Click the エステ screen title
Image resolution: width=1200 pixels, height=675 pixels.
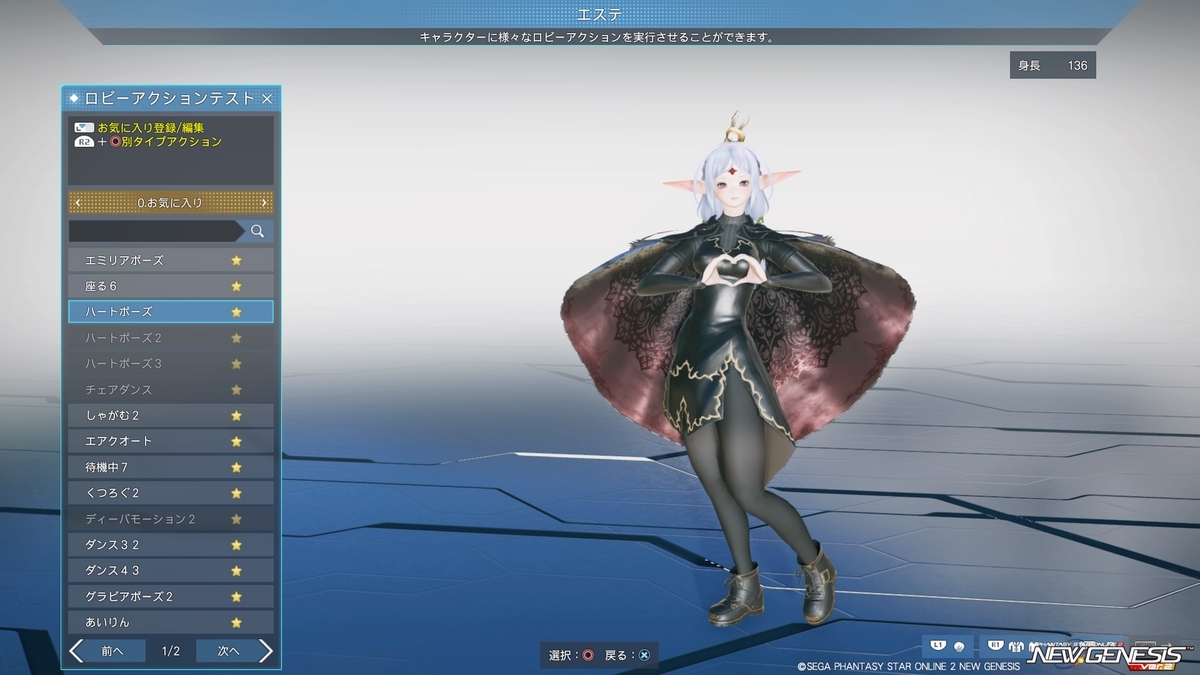(599, 14)
